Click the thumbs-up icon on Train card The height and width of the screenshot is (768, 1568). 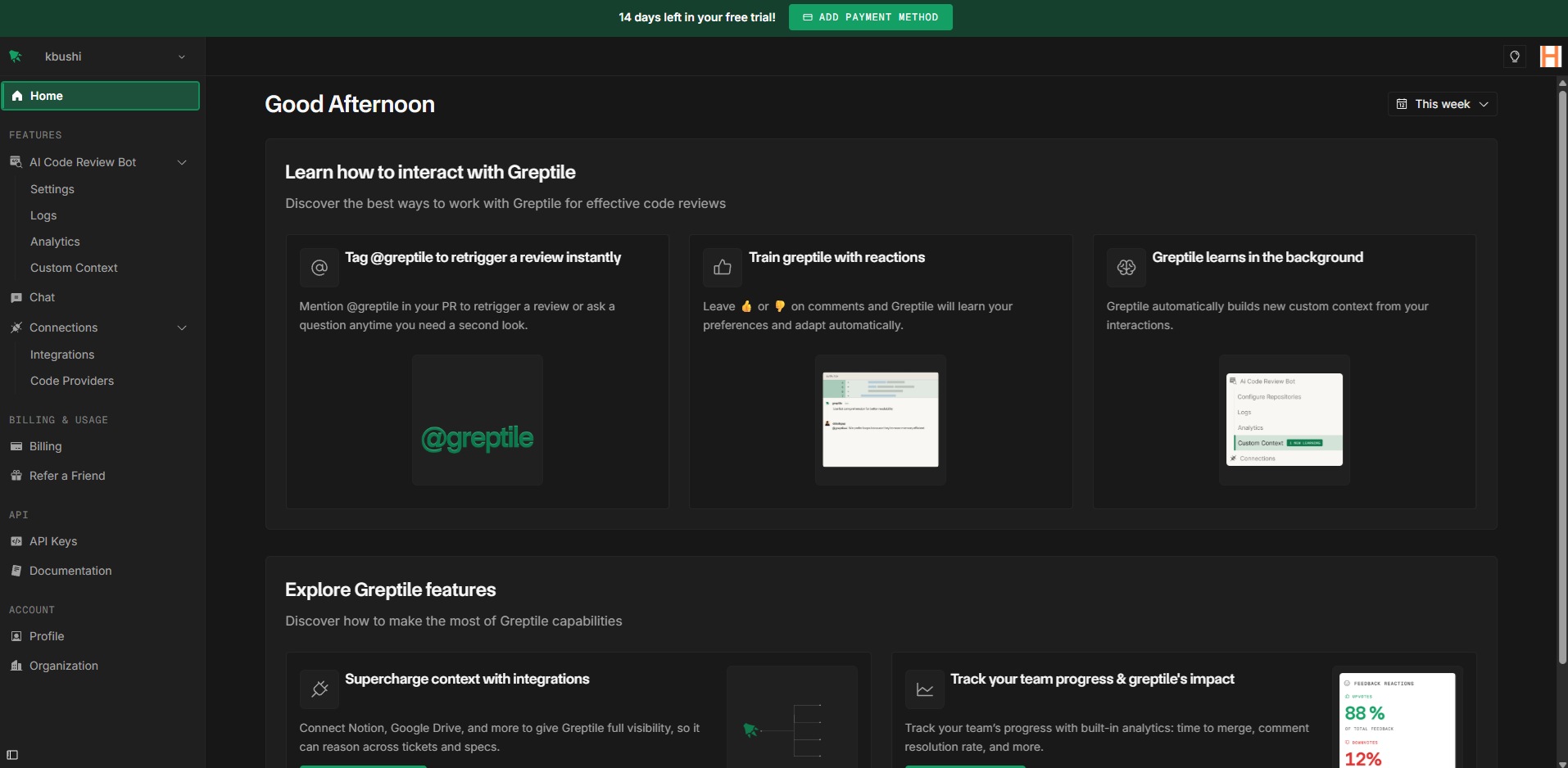[723, 268]
